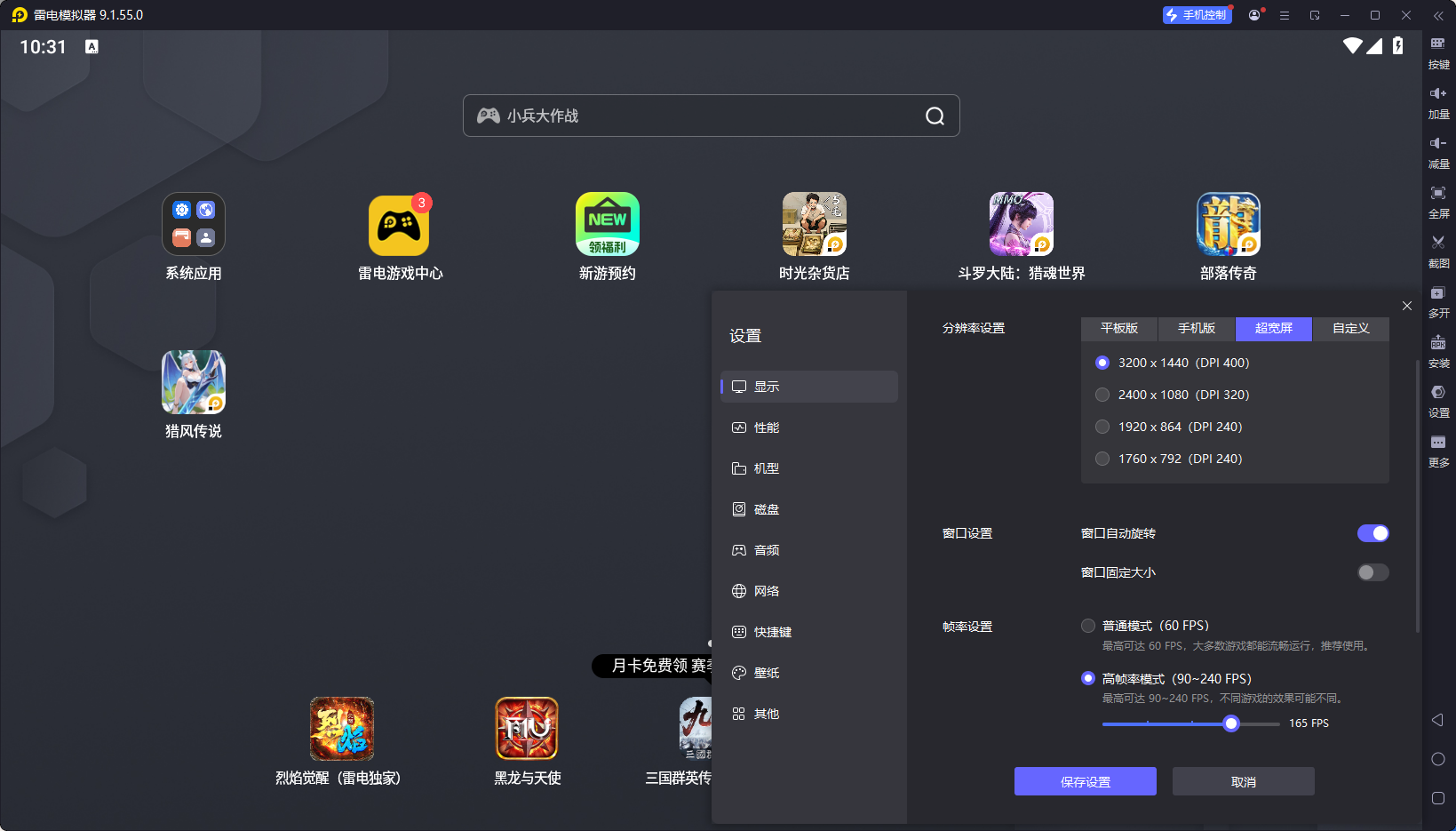Enable 窗口自动旋转 toggle
The image size is (1456, 831).
coord(1372,533)
